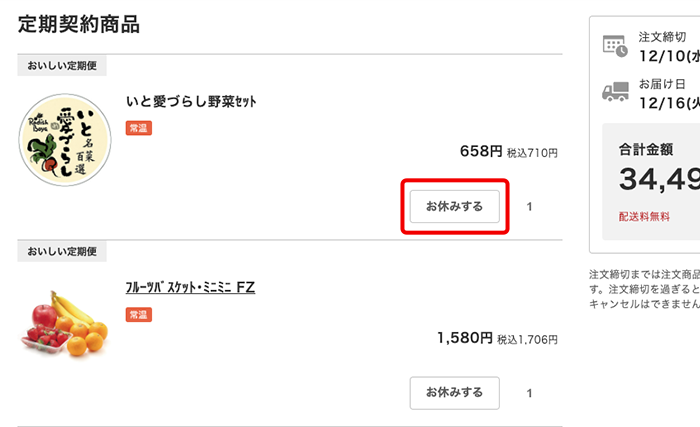Click the 658円 price of the vegetable set
Viewport: 700px width, 427px height.
[480, 151]
